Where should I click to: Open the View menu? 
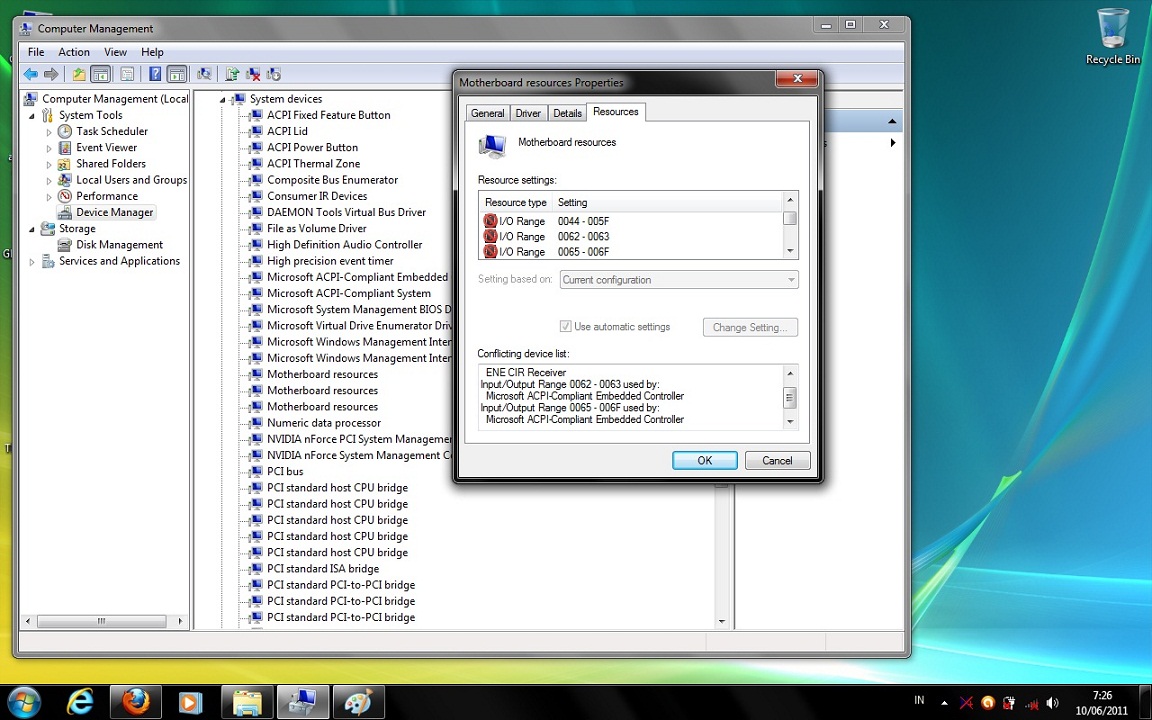115,52
